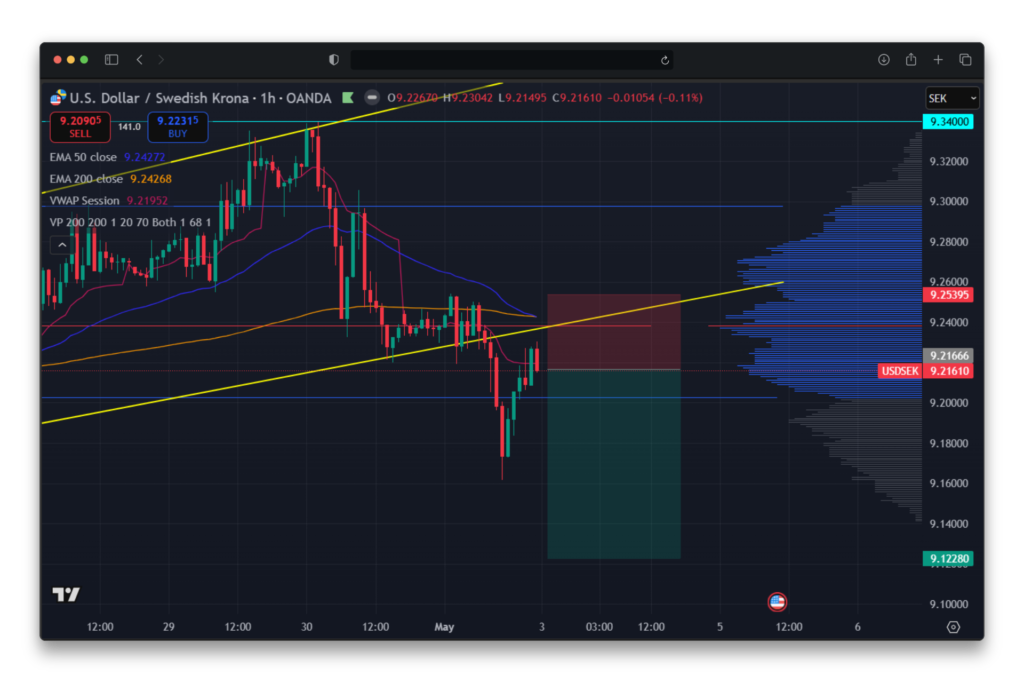Image resolution: width=1024 pixels, height=683 pixels.
Task: Click the 'May' label on the time axis
Action: pyautogui.click(x=444, y=627)
